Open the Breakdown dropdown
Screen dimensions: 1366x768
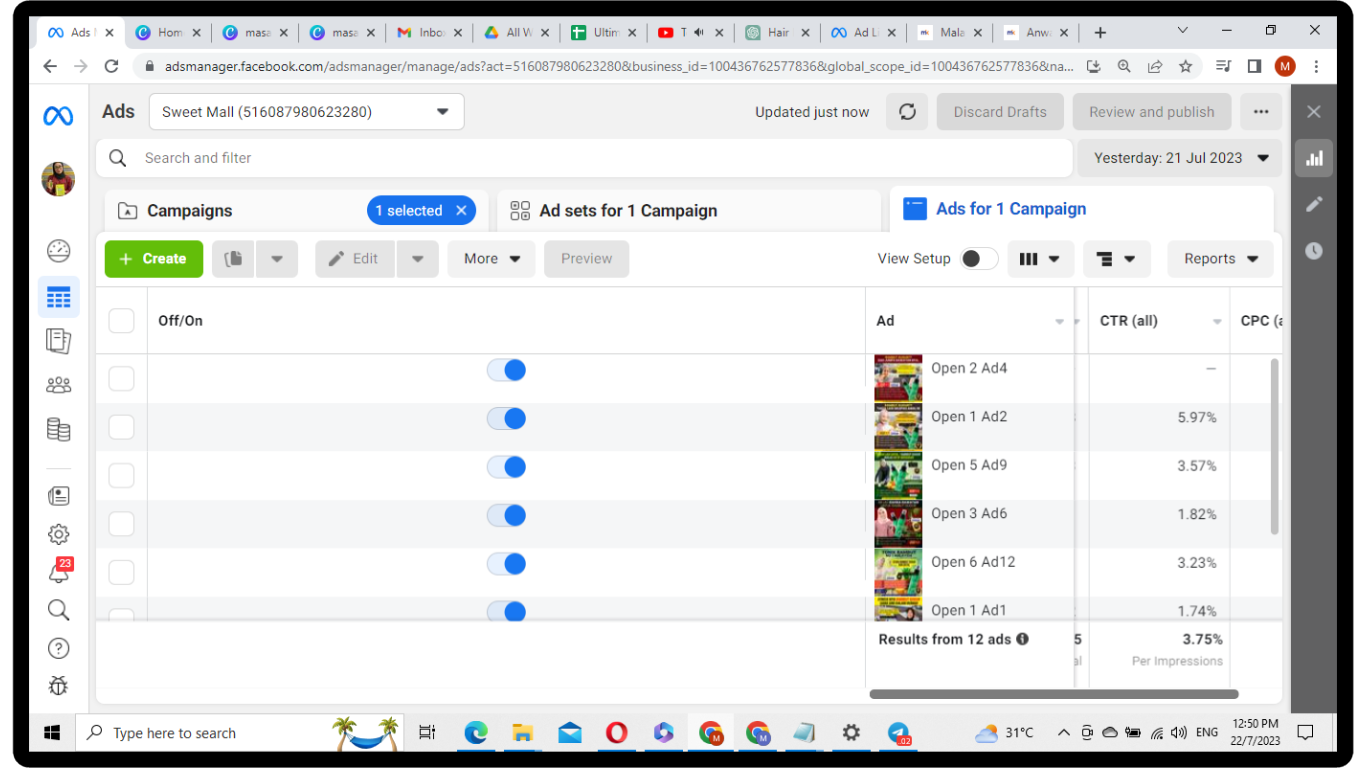1117,259
